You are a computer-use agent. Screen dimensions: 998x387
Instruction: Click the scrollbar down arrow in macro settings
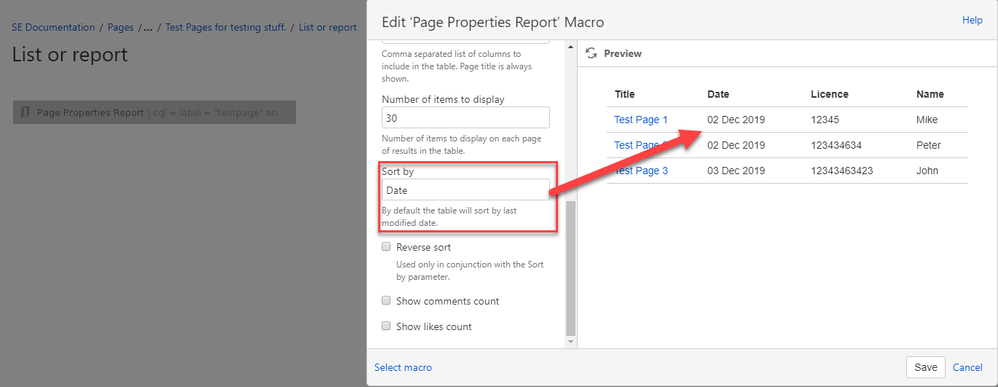click(x=570, y=342)
